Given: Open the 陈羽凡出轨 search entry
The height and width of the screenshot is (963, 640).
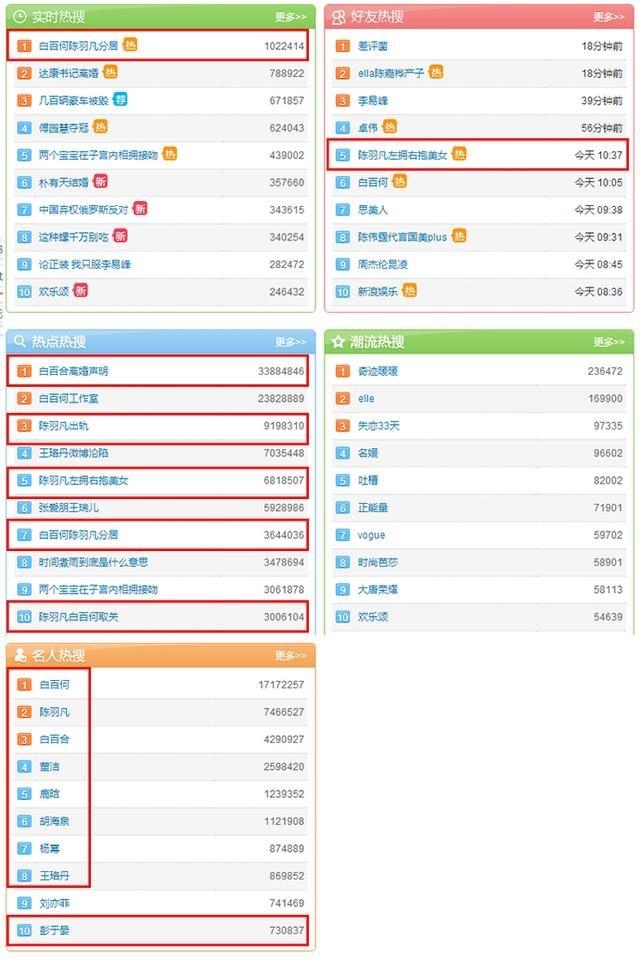Looking at the screenshot, I should tap(63, 426).
